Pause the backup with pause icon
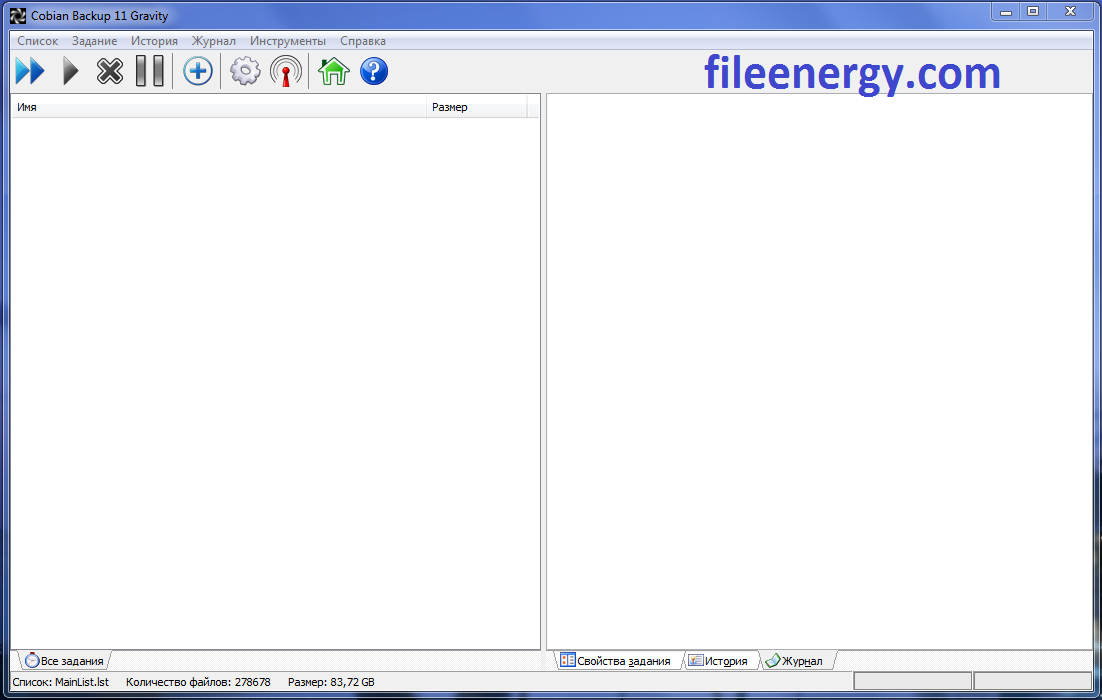This screenshot has height=700, width=1102. (150, 71)
